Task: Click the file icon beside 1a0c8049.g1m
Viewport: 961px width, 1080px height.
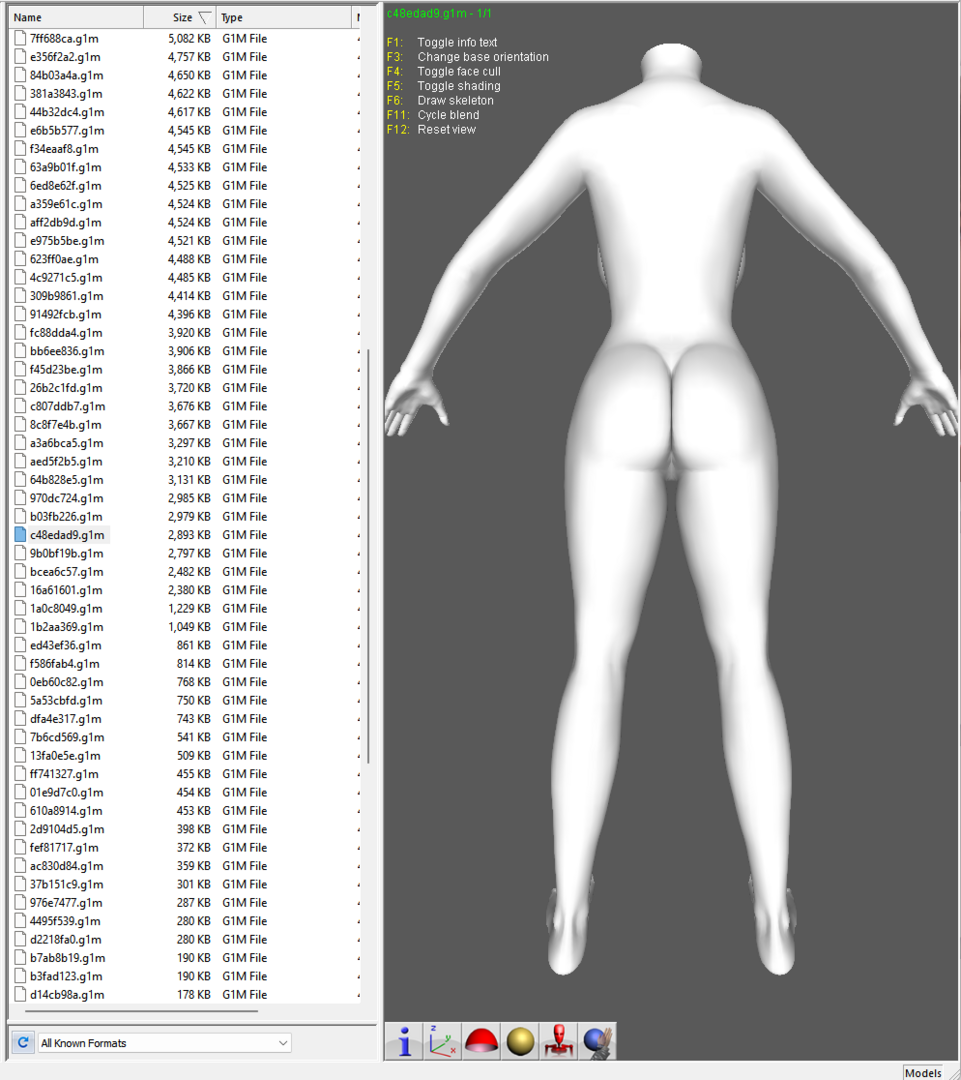Action: [20, 608]
